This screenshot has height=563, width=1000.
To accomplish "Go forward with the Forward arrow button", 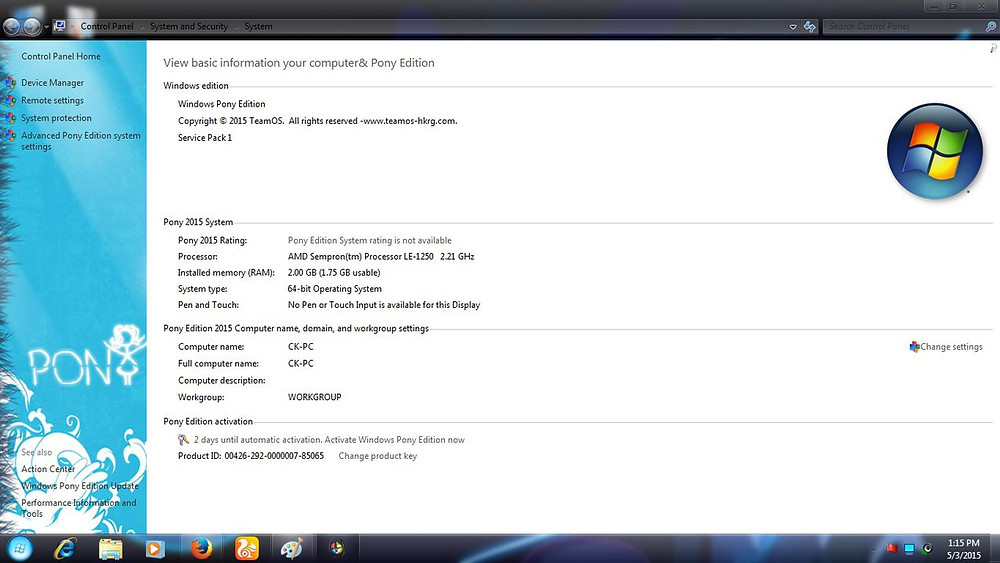I will tap(32, 26).
